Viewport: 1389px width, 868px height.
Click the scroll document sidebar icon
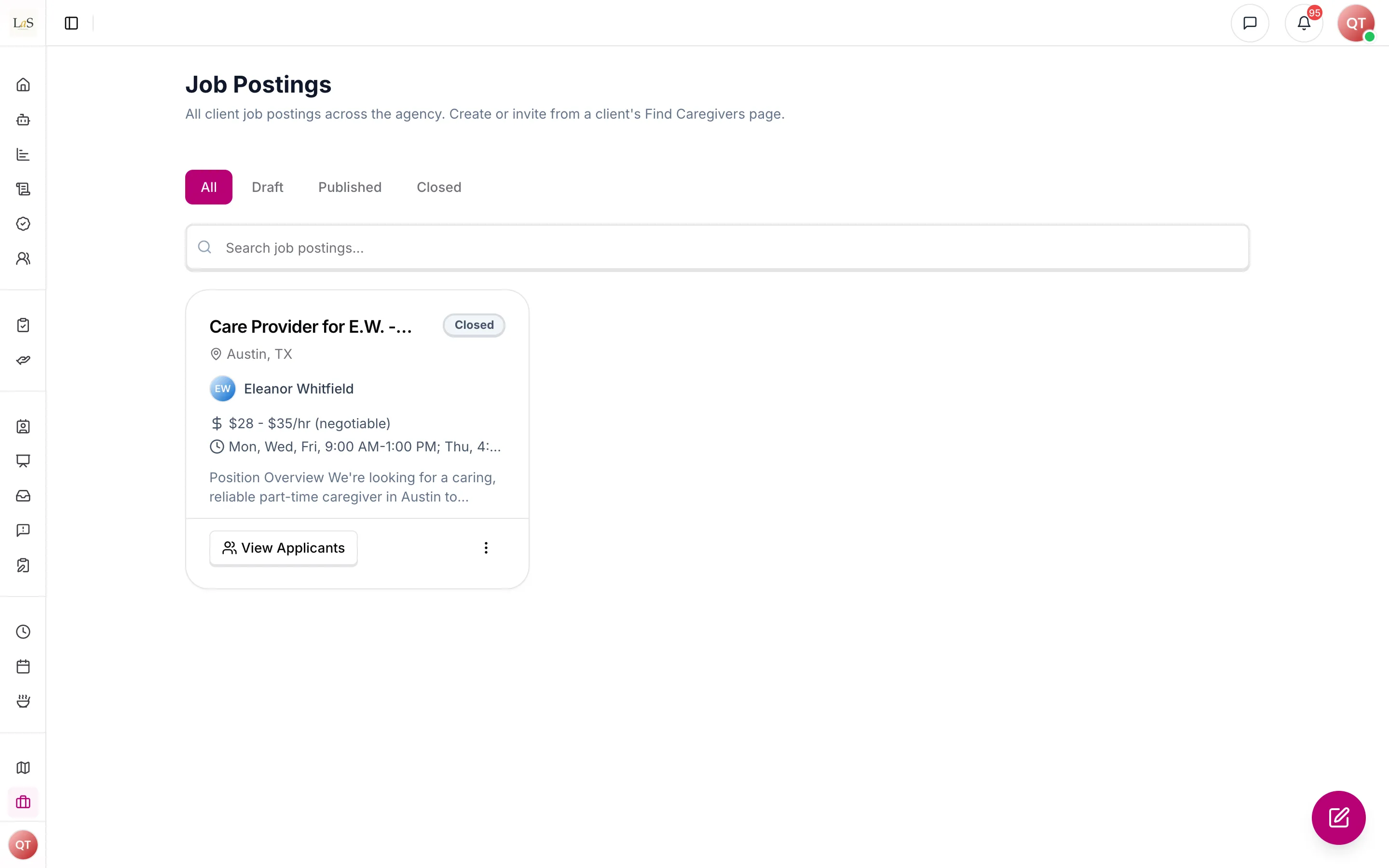click(23, 189)
